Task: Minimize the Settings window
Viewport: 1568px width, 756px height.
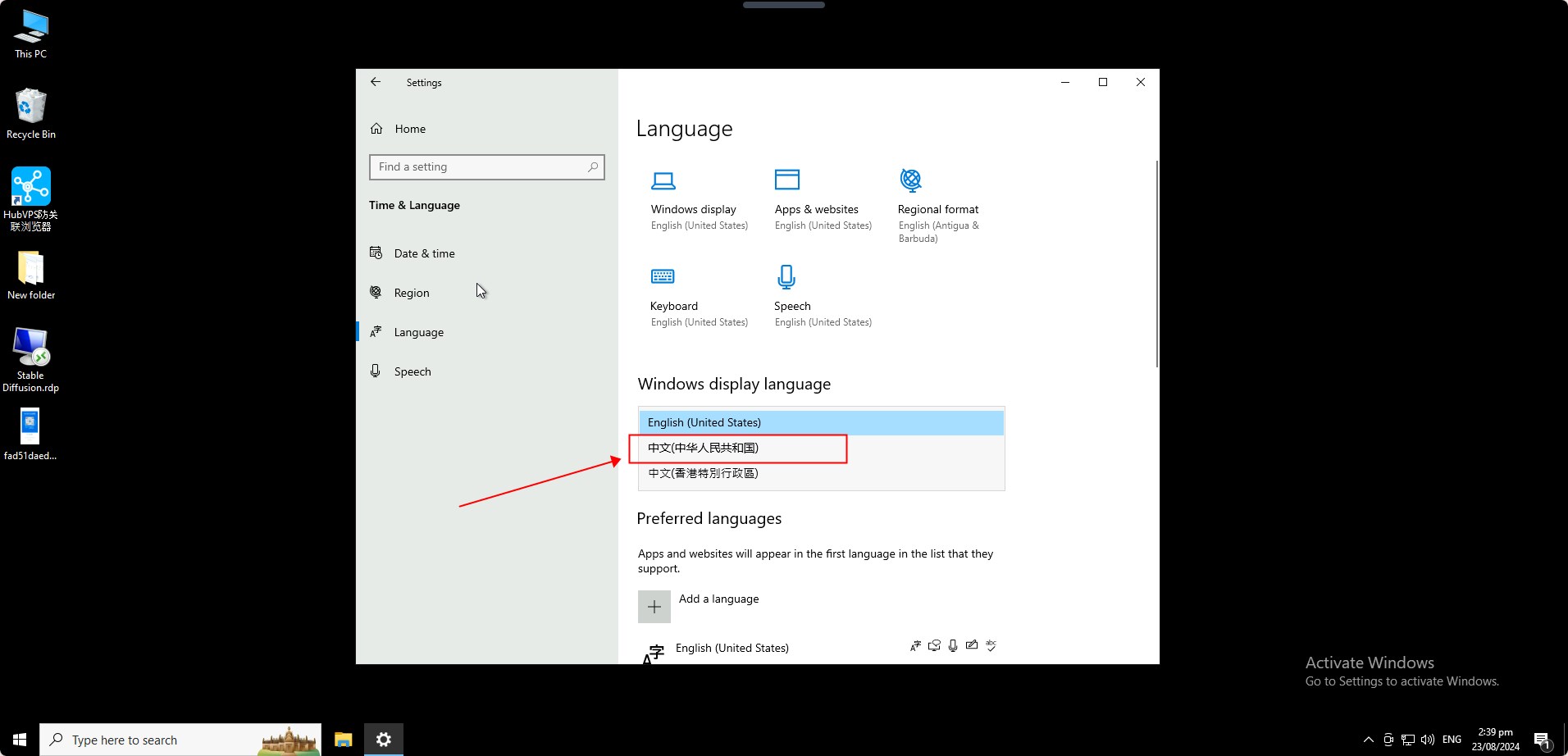Action: tap(1065, 82)
